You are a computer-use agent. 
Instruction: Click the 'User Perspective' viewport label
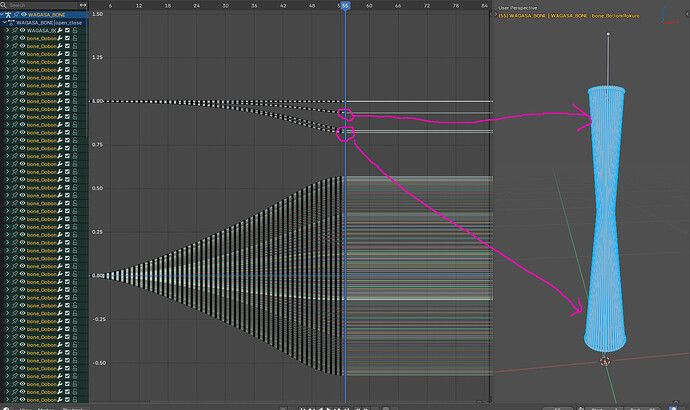[518, 8]
